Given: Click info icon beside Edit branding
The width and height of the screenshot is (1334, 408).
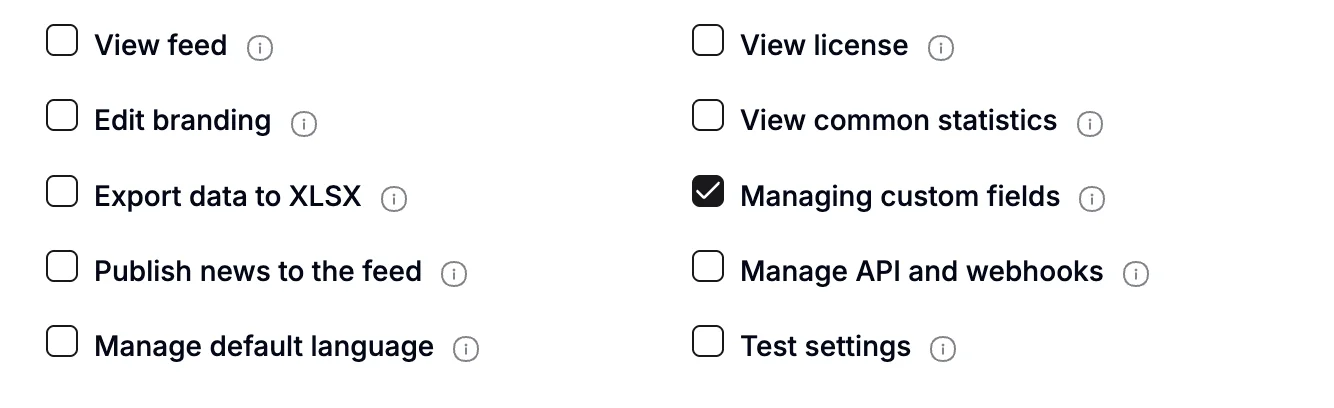Looking at the screenshot, I should (x=304, y=124).
